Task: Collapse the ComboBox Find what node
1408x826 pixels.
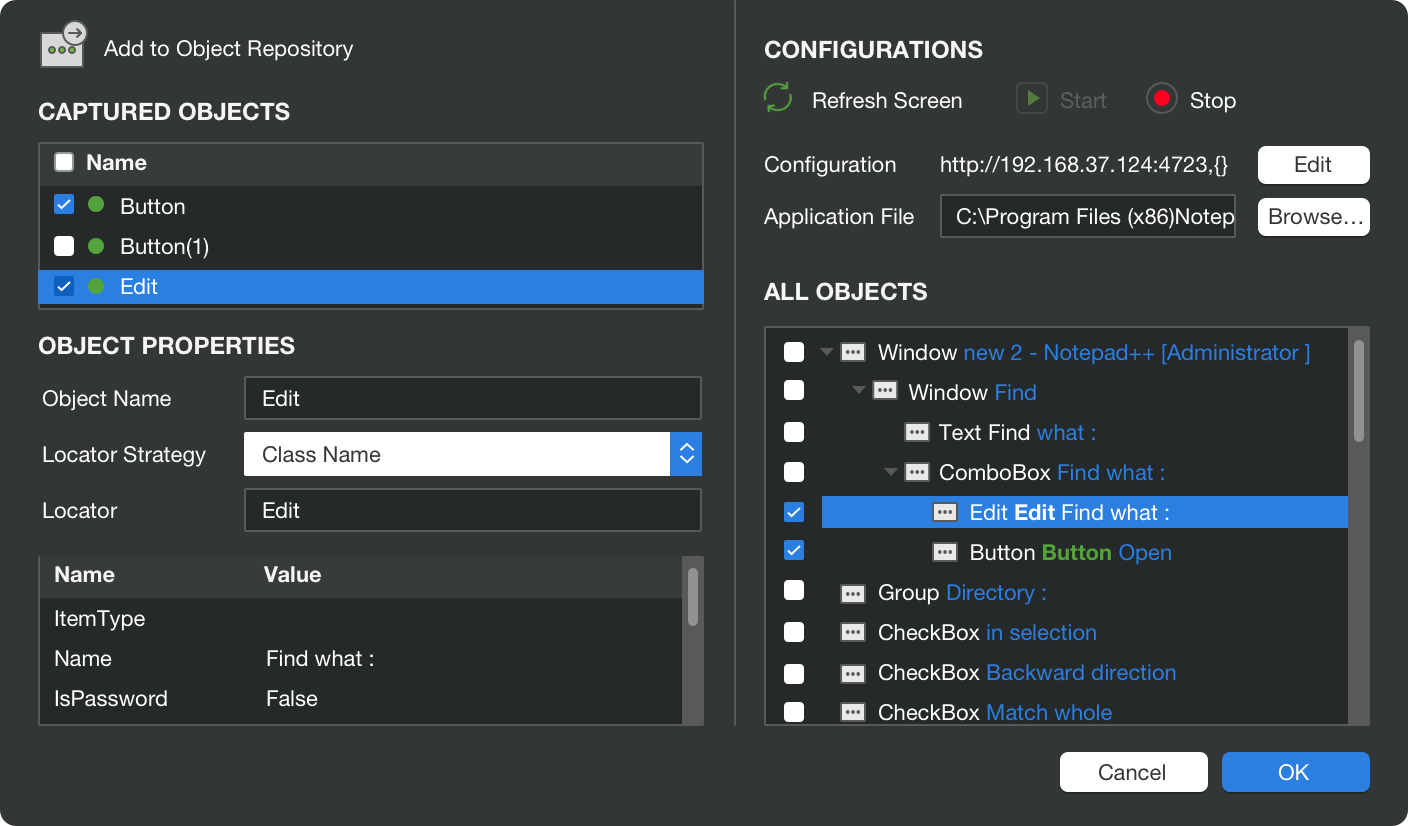Action: (x=889, y=472)
